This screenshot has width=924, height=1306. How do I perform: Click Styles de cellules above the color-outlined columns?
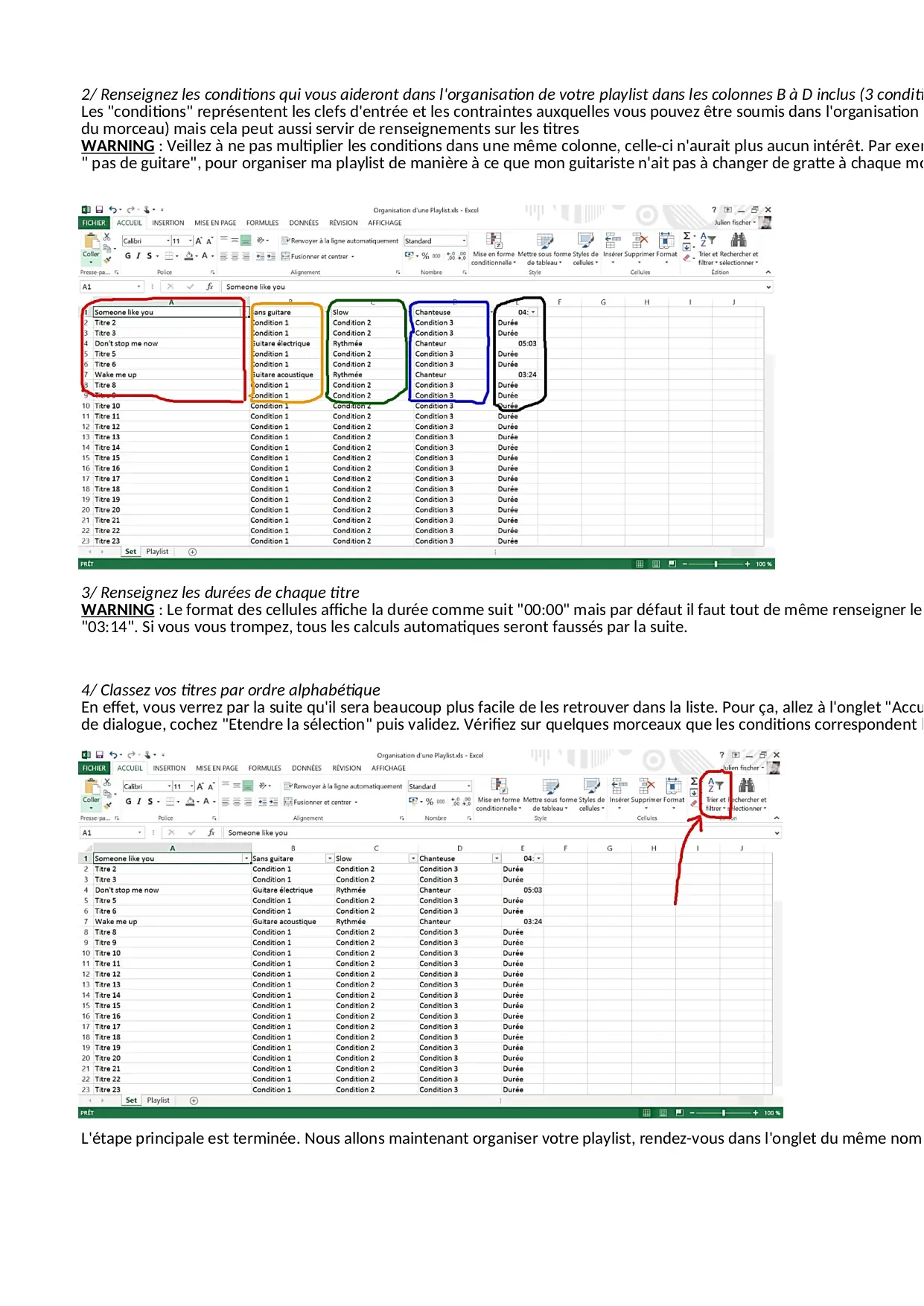click(x=585, y=241)
